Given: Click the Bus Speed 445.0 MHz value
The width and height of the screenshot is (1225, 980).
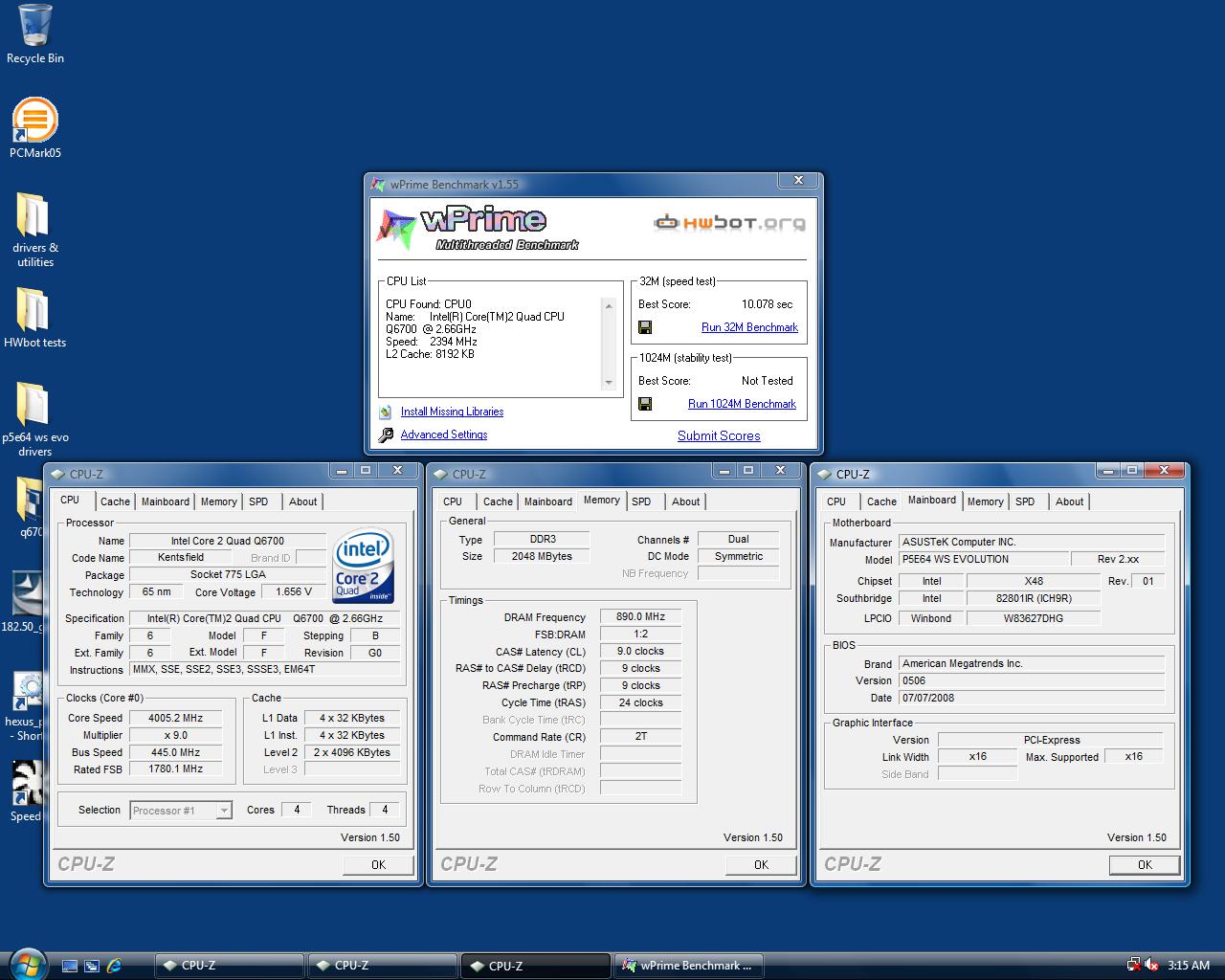Looking at the screenshot, I should pyautogui.click(x=175, y=752).
